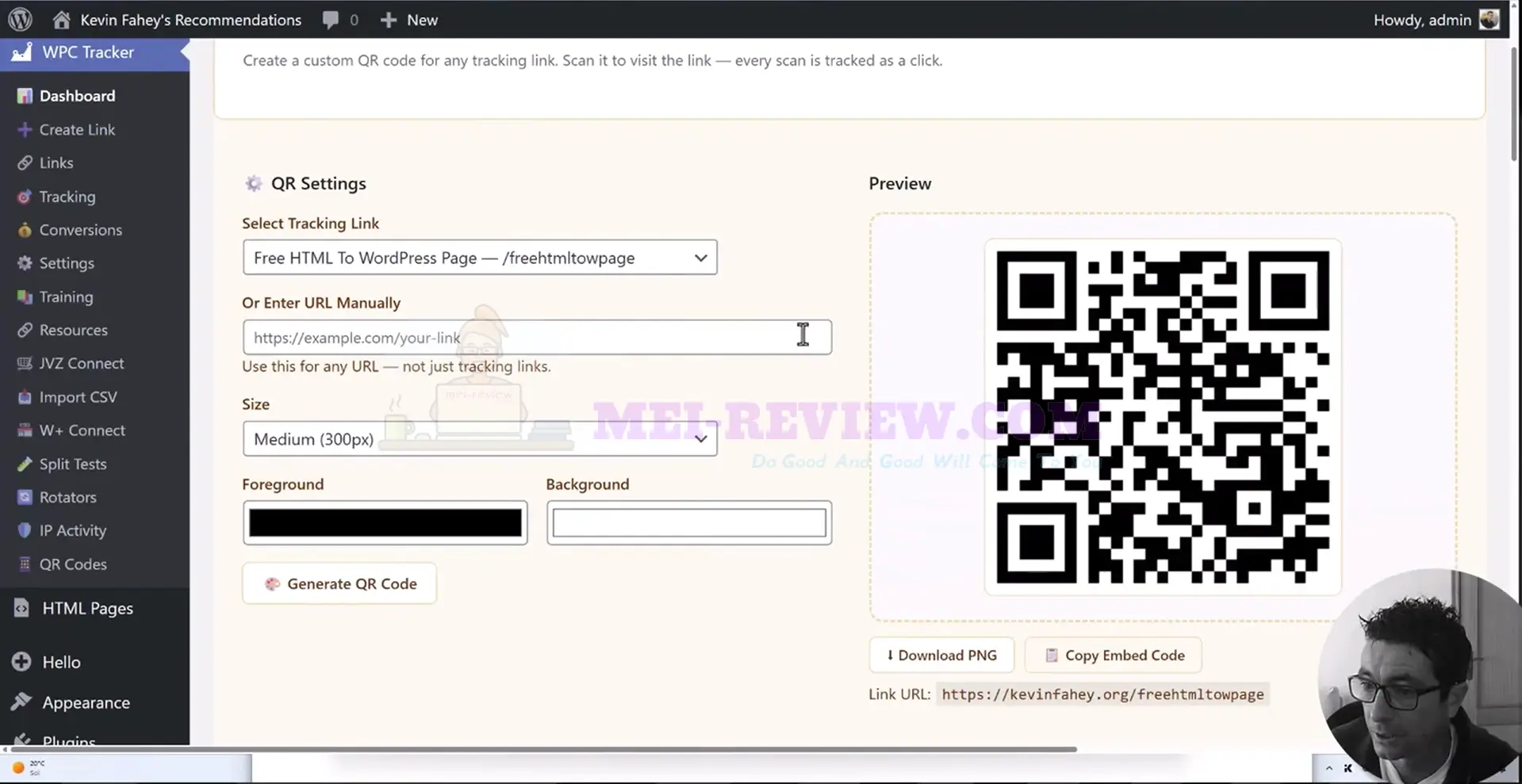Focus the Or Enter URL Manually field
1522x784 pixels.
pyautogui.click(x=537, y=338)
